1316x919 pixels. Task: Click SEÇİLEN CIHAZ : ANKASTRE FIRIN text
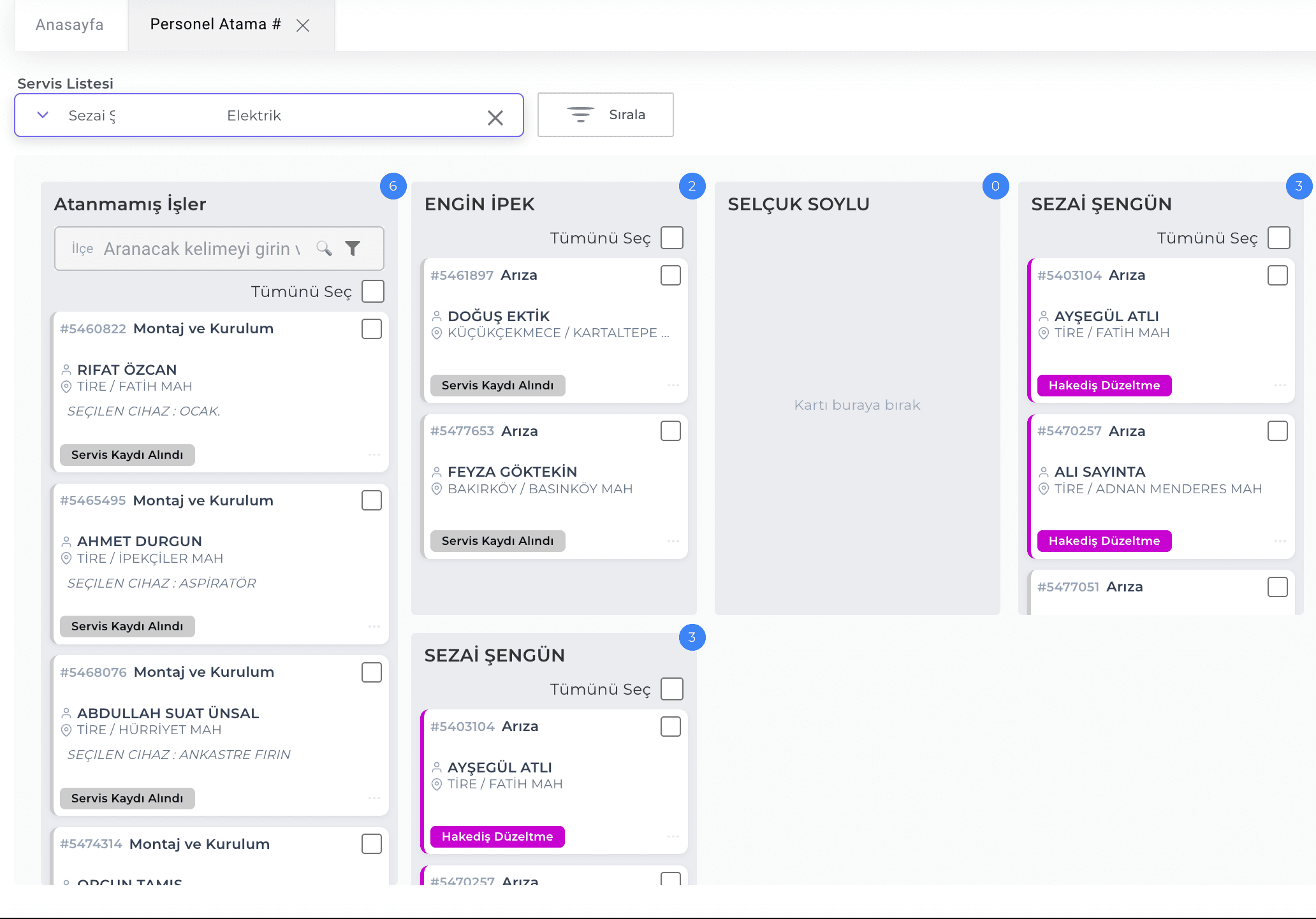pos(179,755)
